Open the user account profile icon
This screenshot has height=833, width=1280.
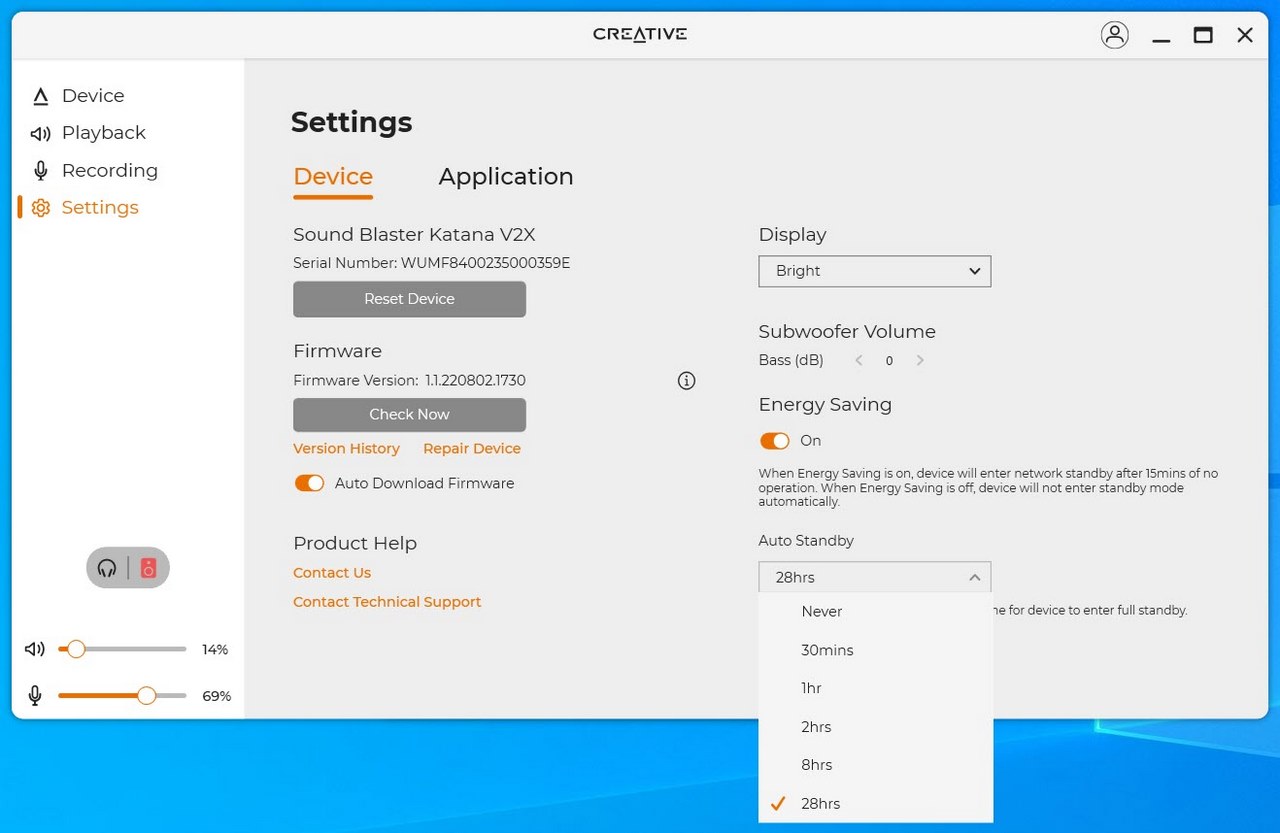tap(1114, 35)
